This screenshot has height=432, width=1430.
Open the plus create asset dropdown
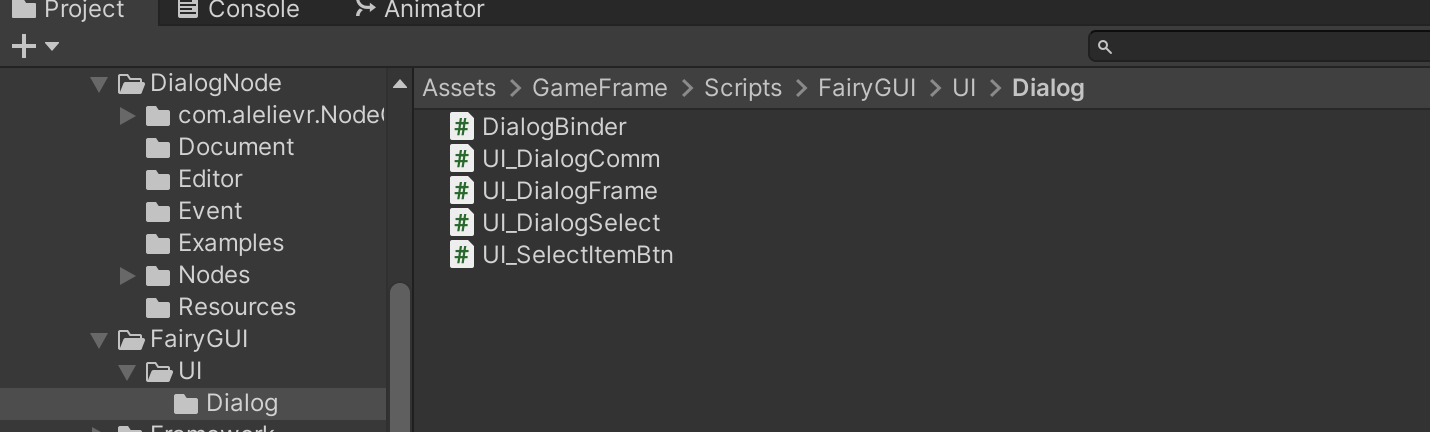(34, 46)
